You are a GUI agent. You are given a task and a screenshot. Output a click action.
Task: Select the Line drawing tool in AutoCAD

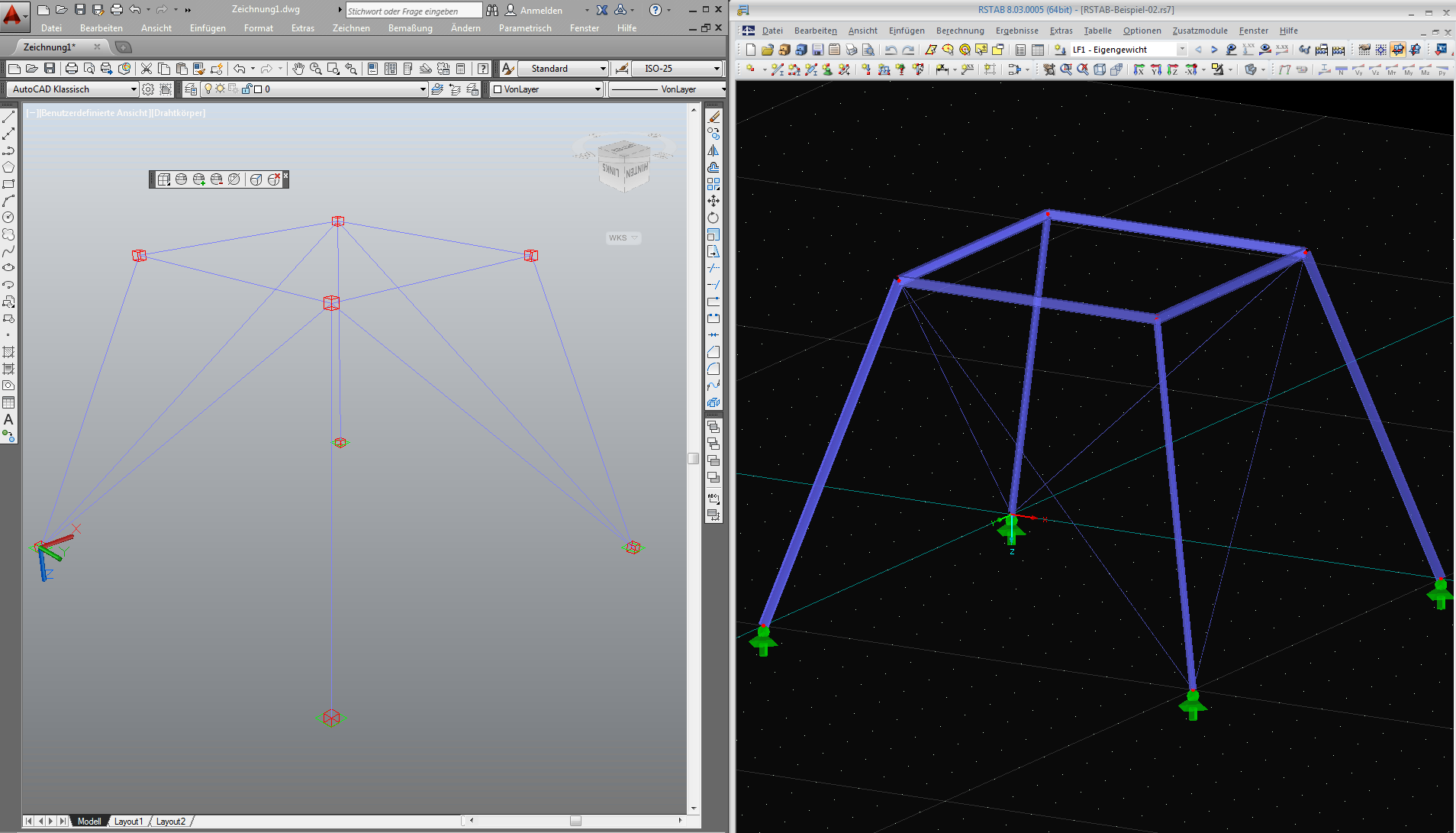pyautogui.click(x=9, y=116)
